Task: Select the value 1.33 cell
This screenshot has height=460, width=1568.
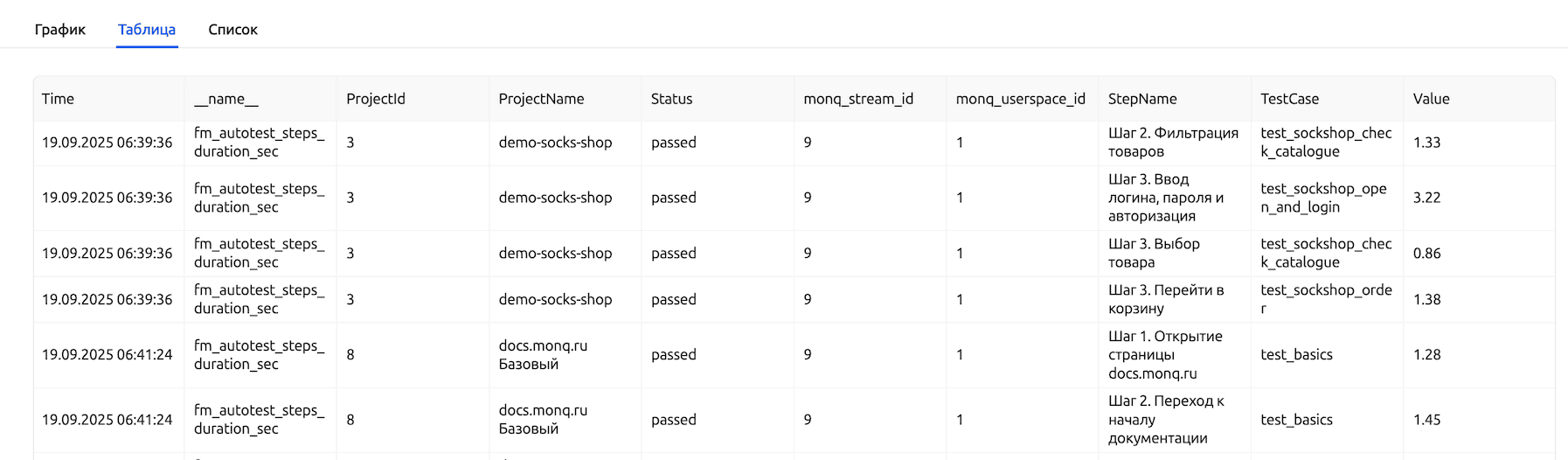Action: point(1426,143)
